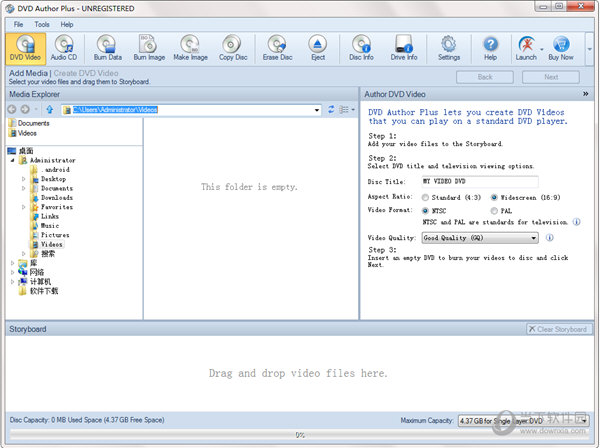Select the Copy Disc tool
Screen dimensions: 600x448
[x=233, y=48]
